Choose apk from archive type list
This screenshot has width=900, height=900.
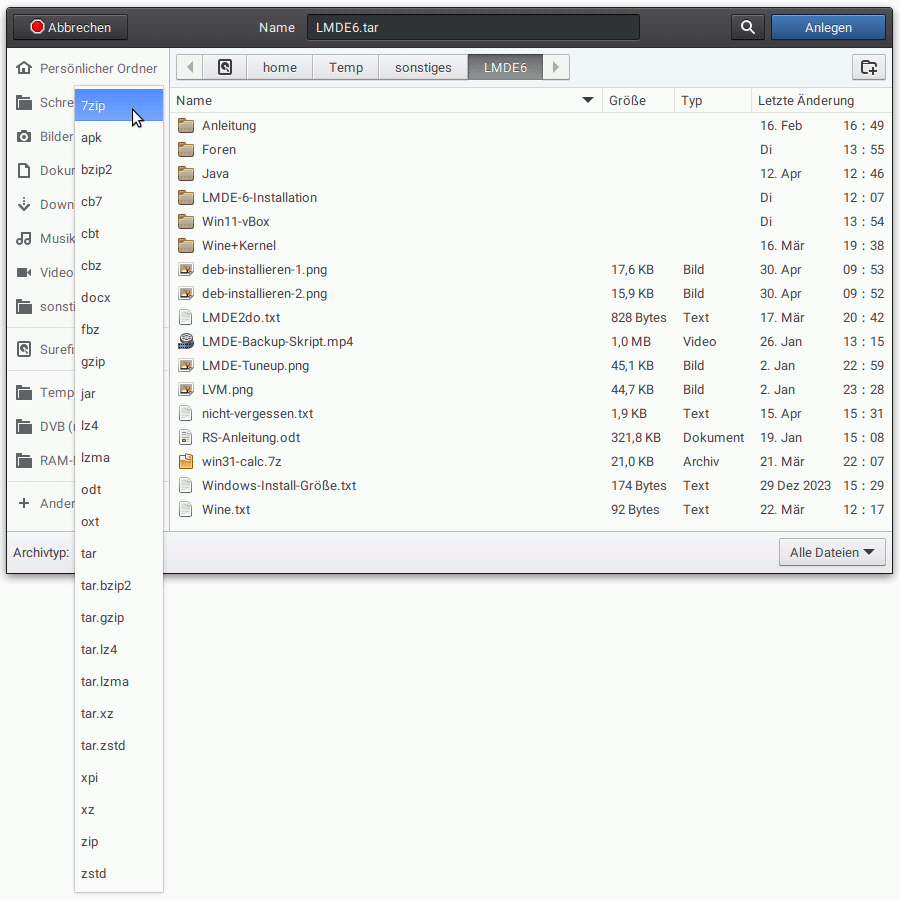click(x=119, y=138)
